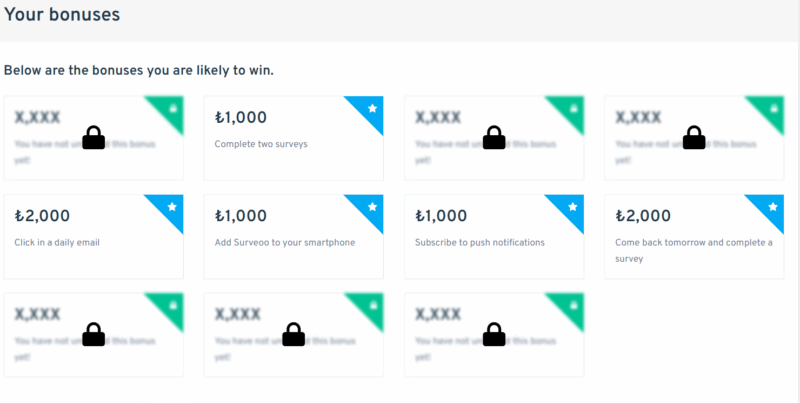Open the Click in a daily email bonus
The width and height of the screenshot is (800, 404).
point(93,237)
